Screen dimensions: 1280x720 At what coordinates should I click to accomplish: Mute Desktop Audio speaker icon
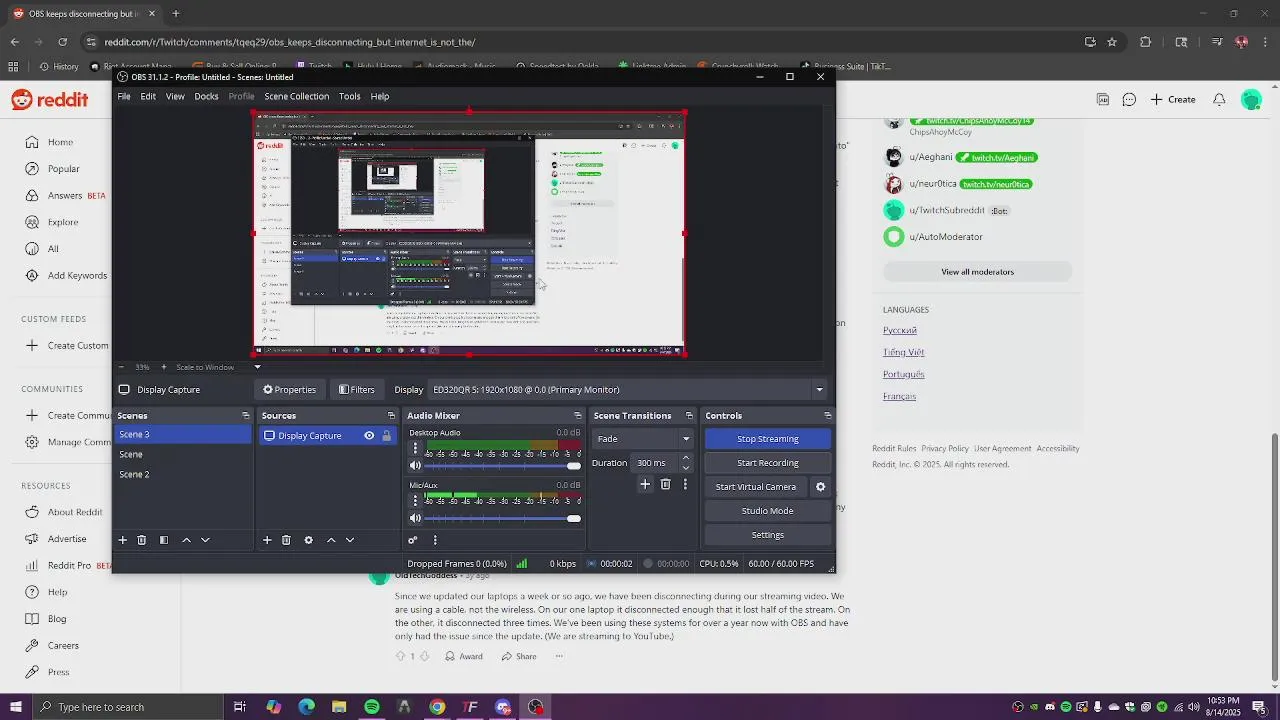click(x=415, y=466)
